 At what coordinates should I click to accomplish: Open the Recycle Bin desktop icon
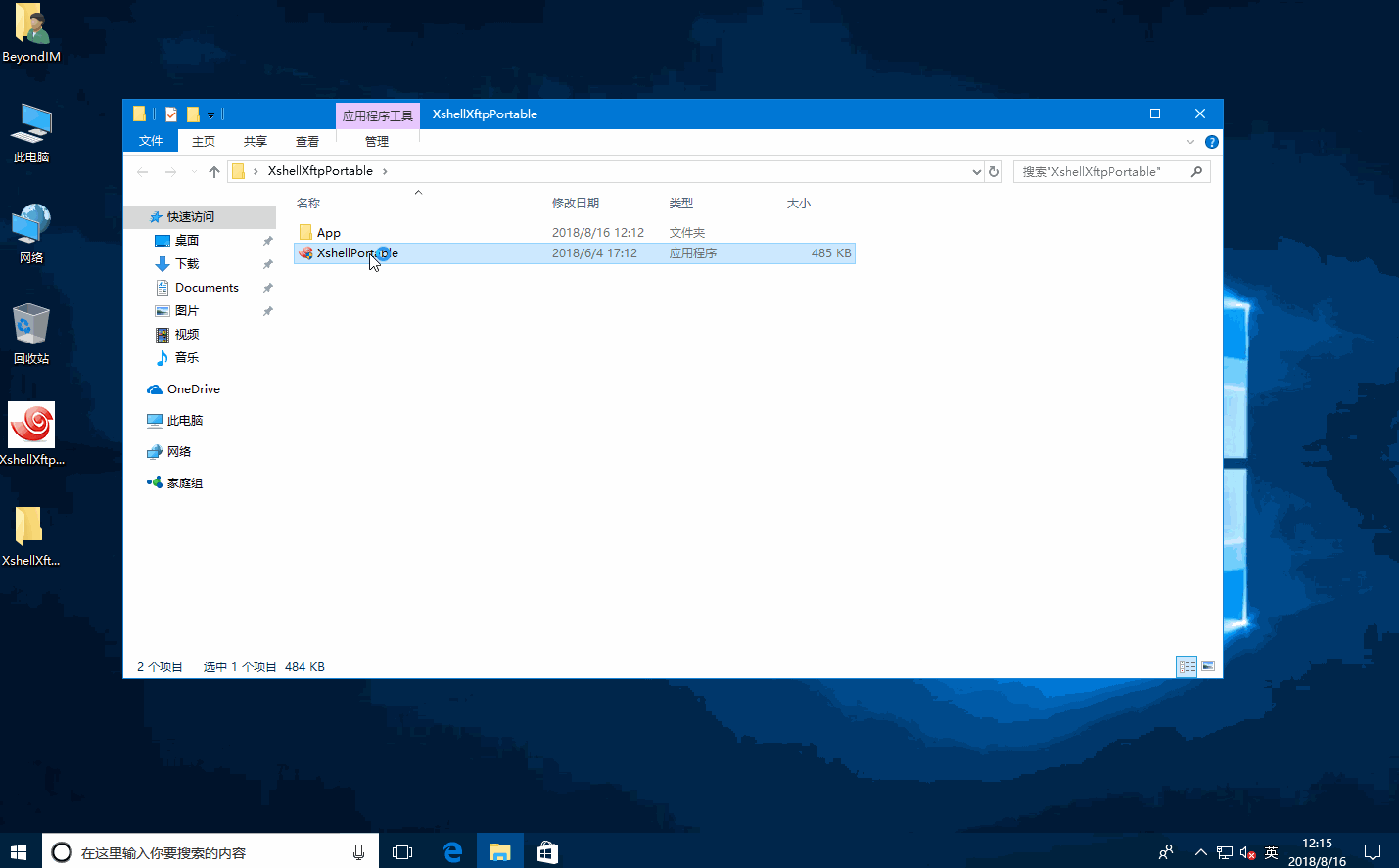pos(31,333)
